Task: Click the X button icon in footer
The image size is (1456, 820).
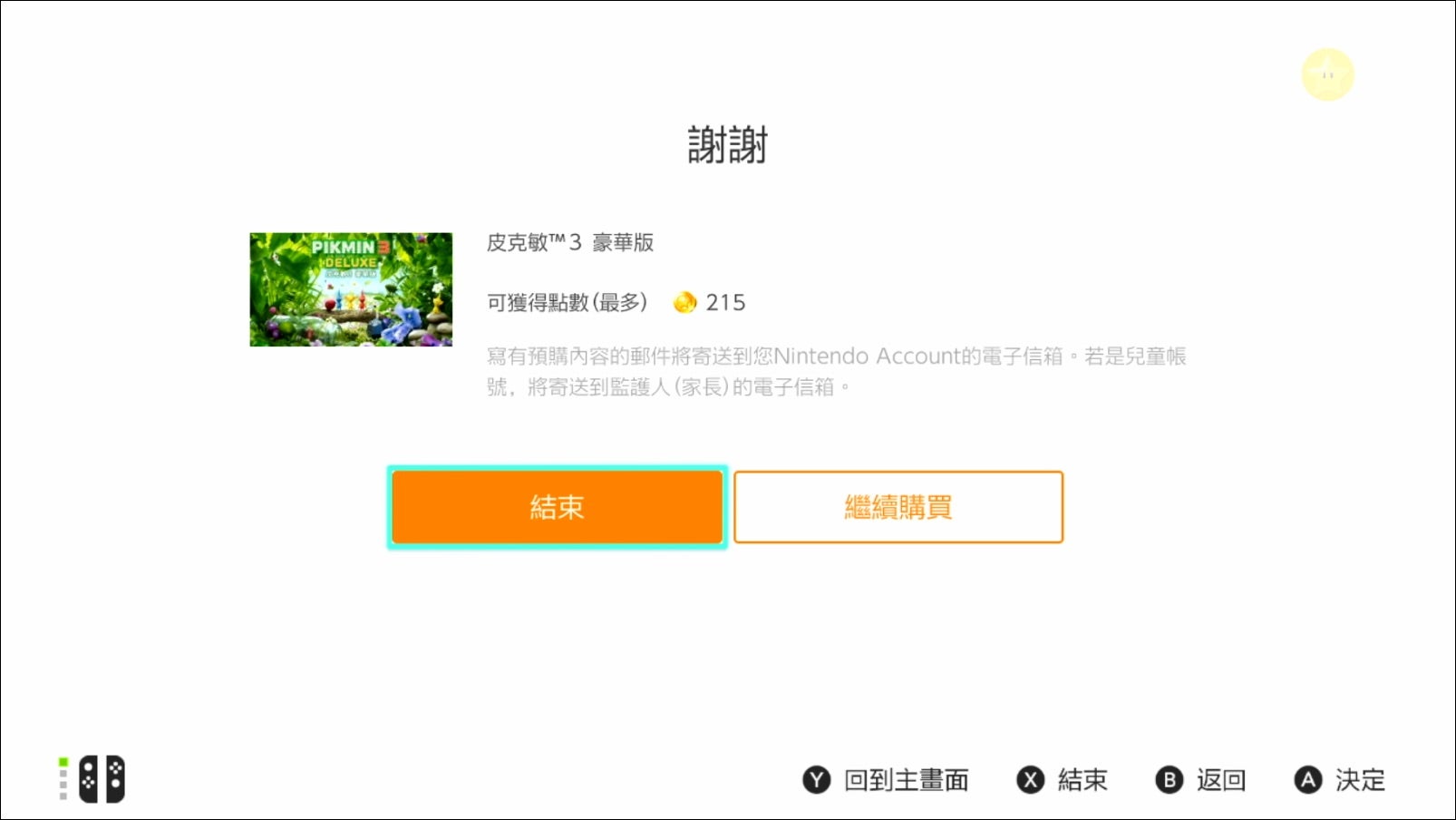Action: click(1030, 780)
